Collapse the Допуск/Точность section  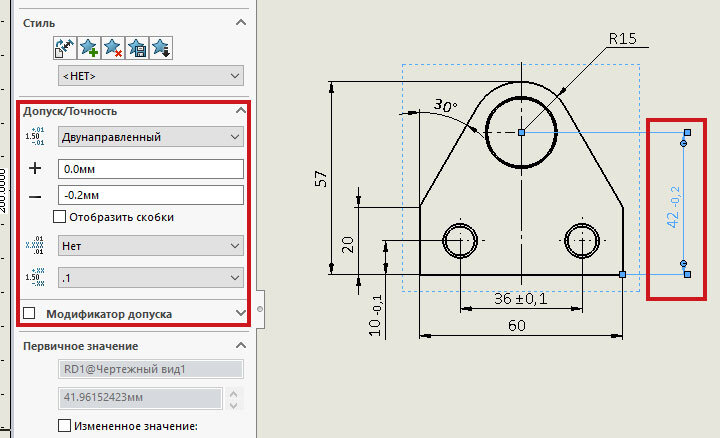241,110
